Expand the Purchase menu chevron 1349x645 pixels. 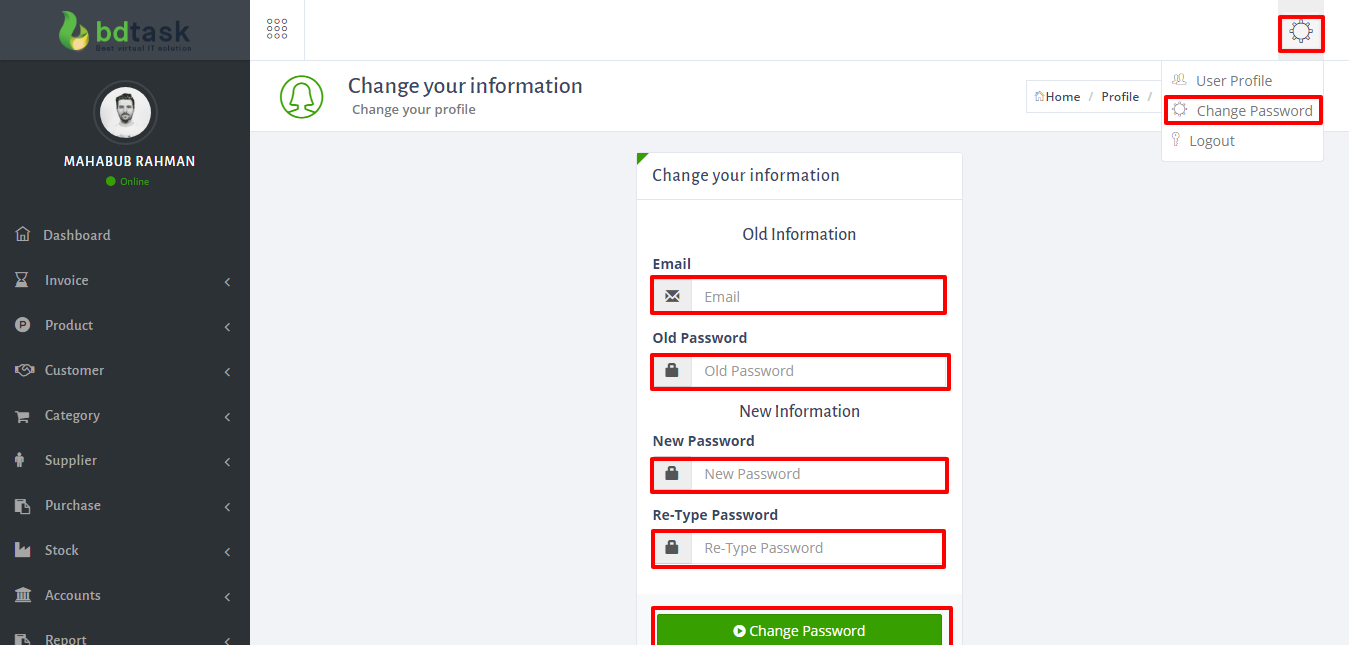pyautogui.click(x=227, y=507)
